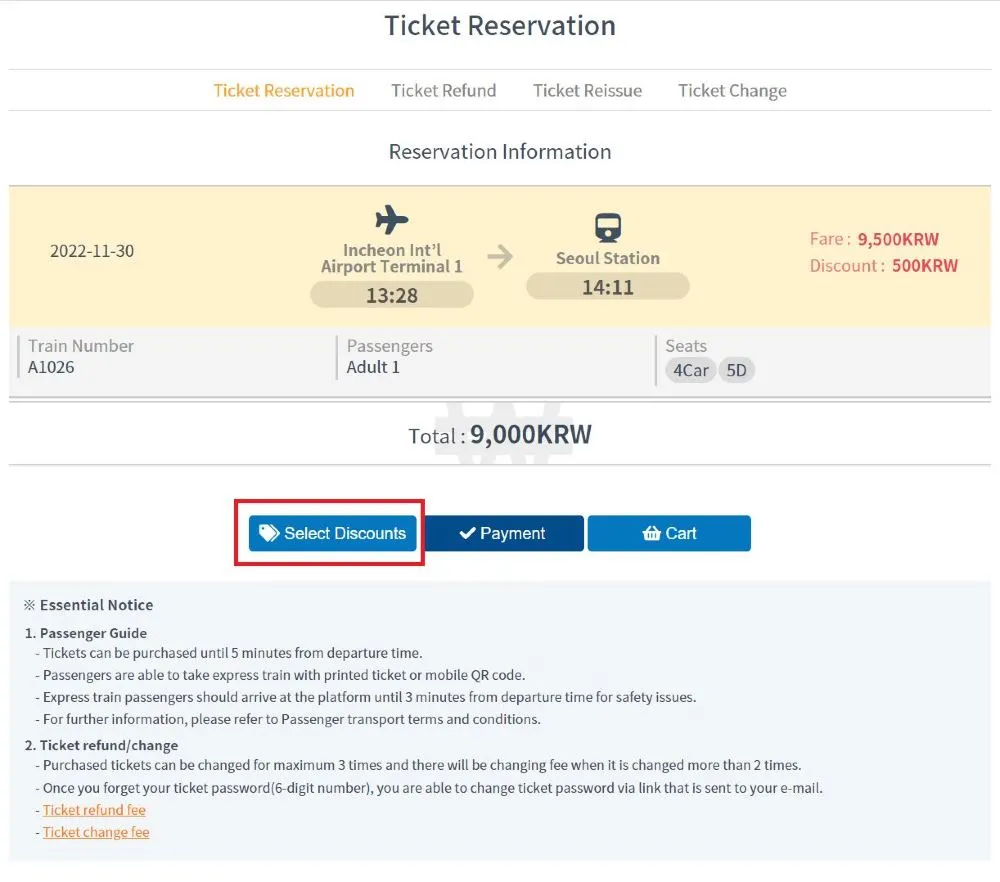Click the 4Car seat badge
This screenshot has width=1000, height=882.
click(x=690, y=371)
